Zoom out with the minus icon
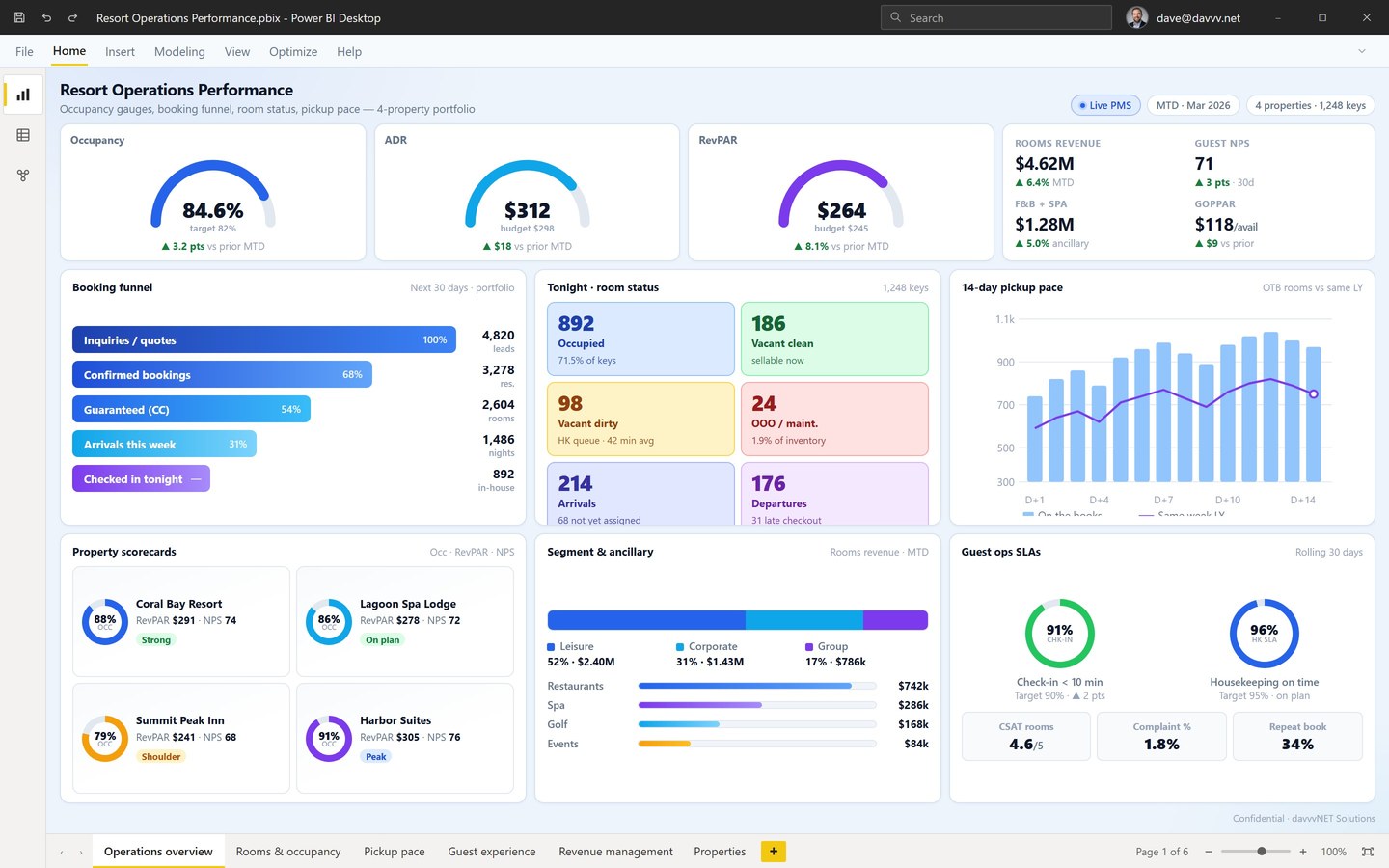The image size is (1389, 868). 1209,852
